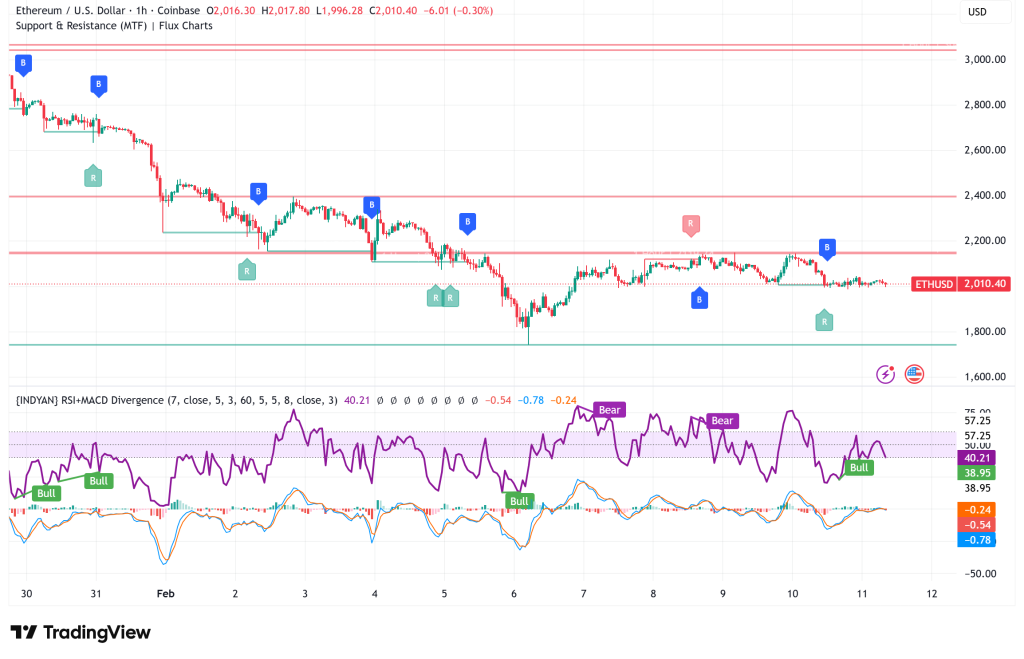The height and width of the screenshot is (659, 1024).
Task: Toggle currency display with the USD button
Action: click(x=984, y=12)
